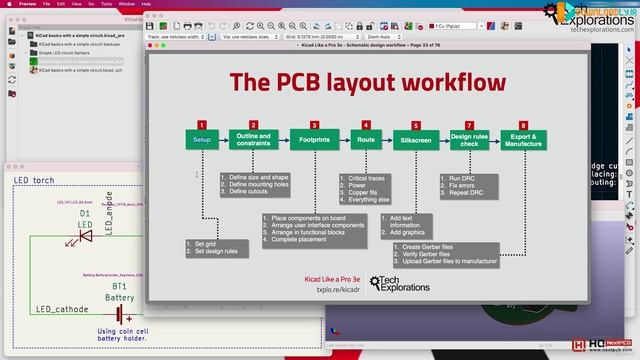640x360 pixels.
Task: Open the Apple menu
Action: pos(9,4)
